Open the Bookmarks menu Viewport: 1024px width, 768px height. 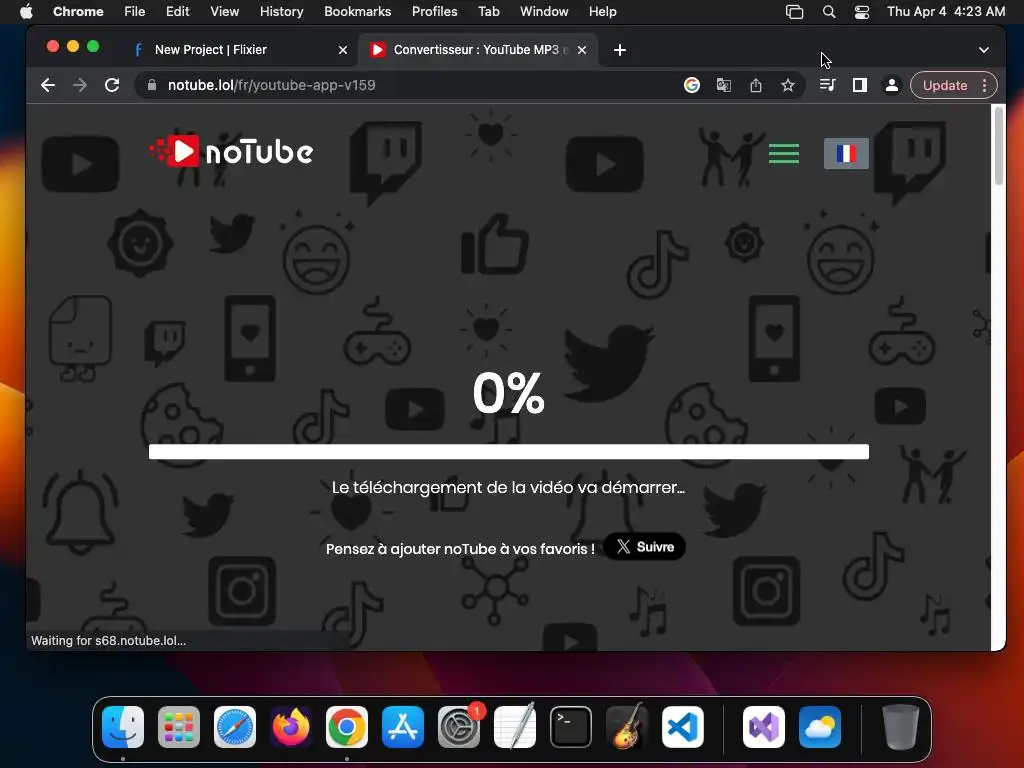click(x=357, y=11)
